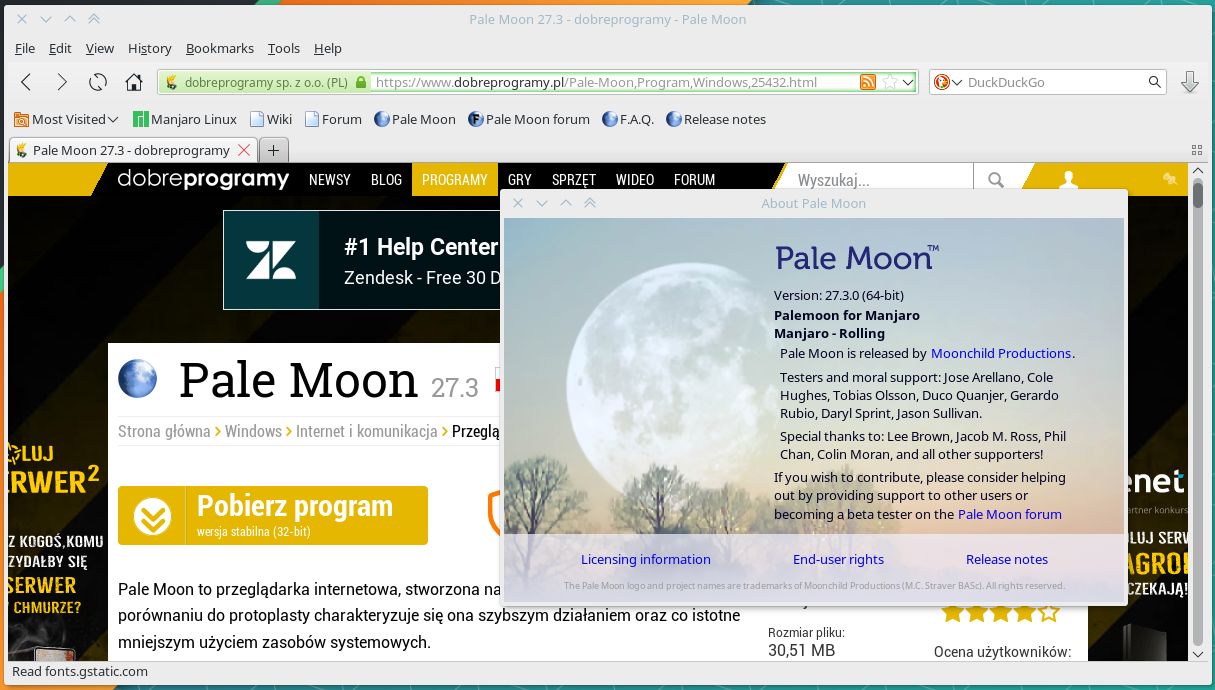Click the Version: 27.3.0 (64-bit) text
The height and width of the screenshot is (690, 1215).
pyautogui.click(x=839, y=295)
